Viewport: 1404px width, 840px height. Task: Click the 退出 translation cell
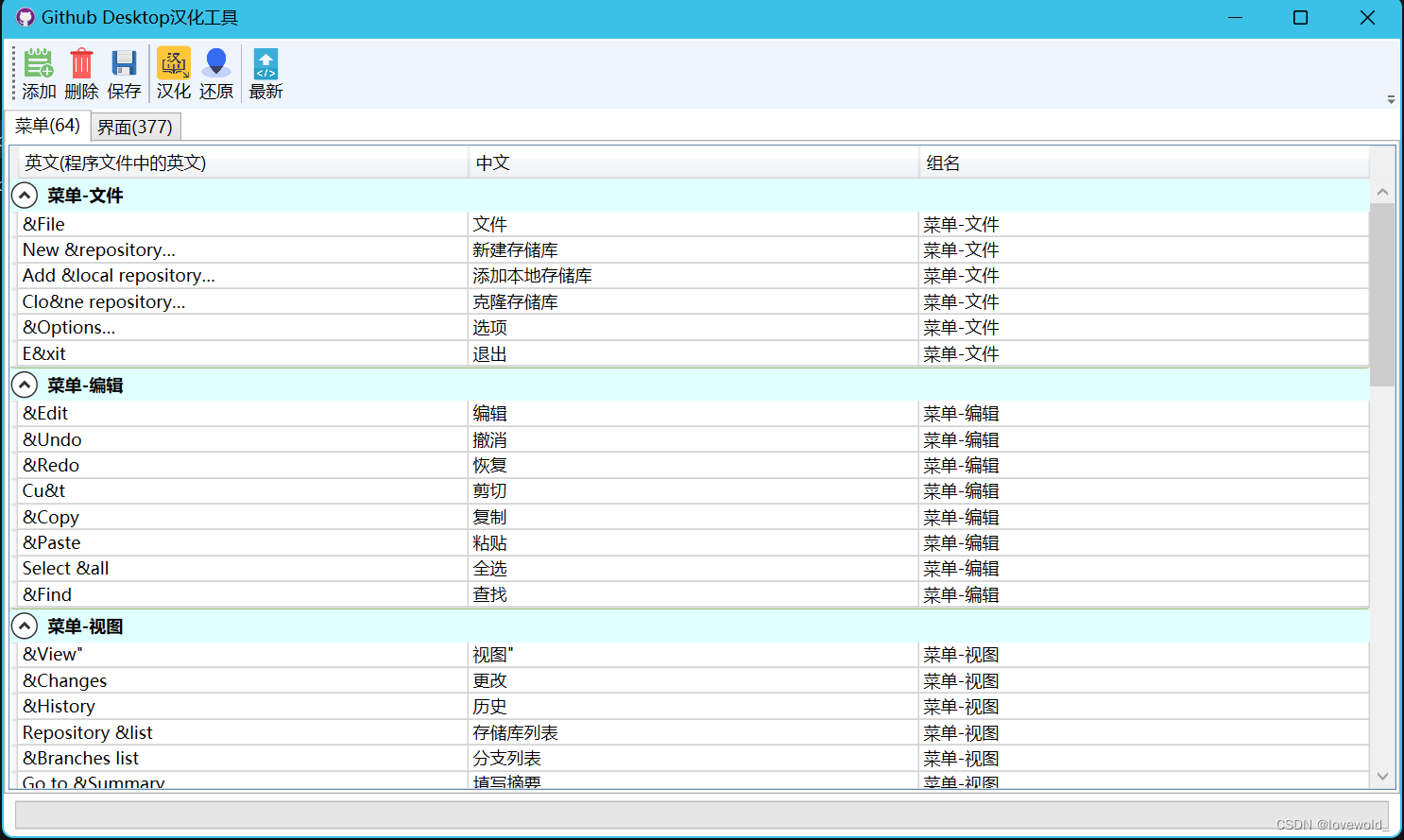click(x=693, y=353)
